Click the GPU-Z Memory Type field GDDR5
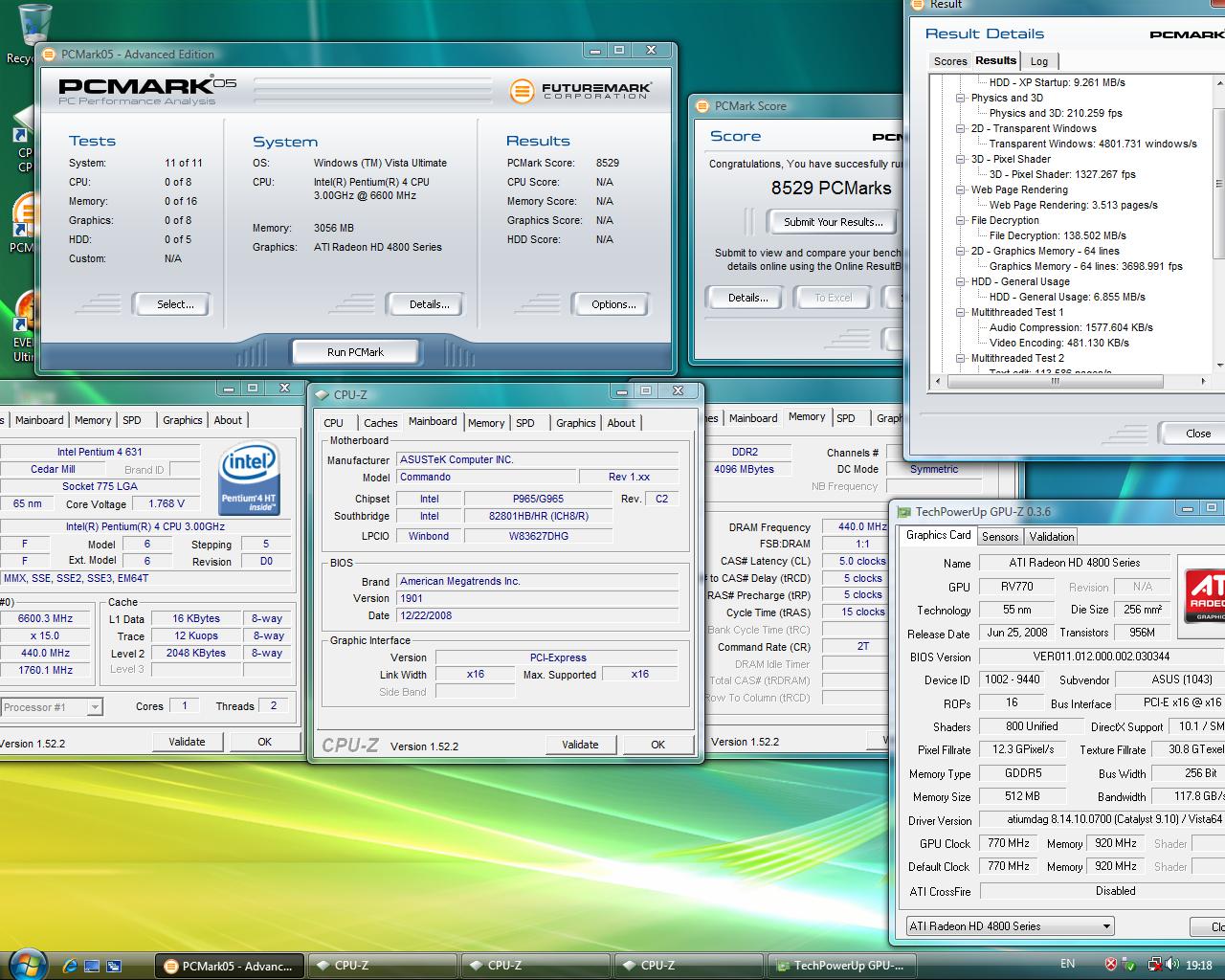This screenshot has height=980, width=1225. tap(1023, 773)
